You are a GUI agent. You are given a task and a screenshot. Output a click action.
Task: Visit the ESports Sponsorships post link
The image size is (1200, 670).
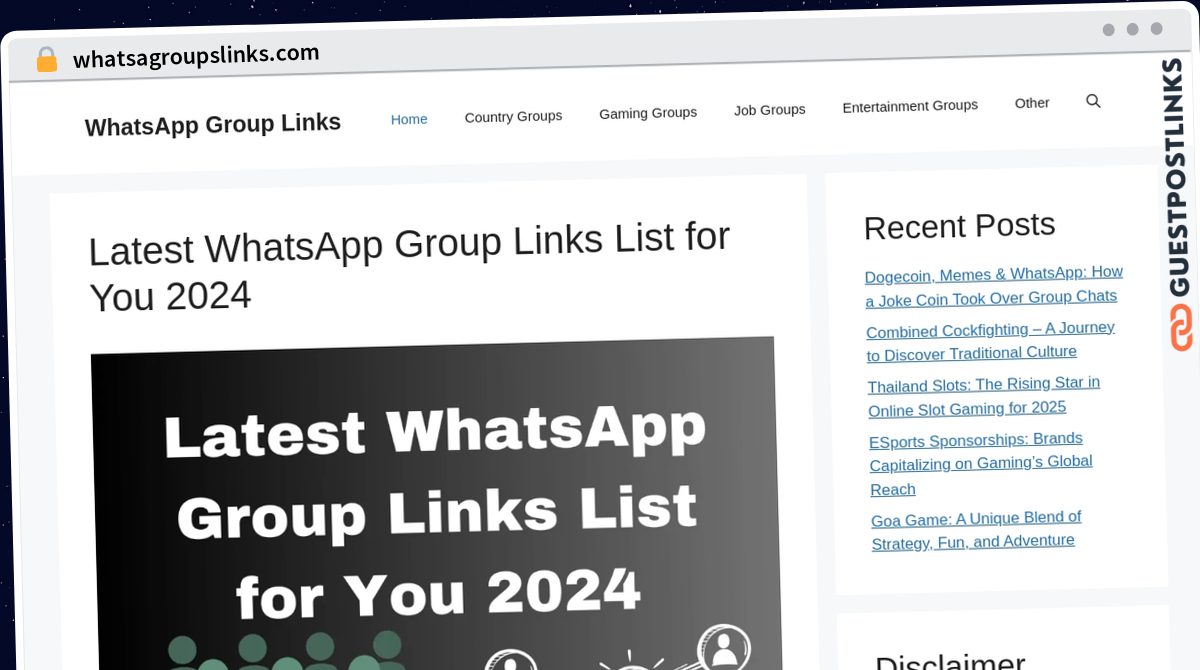click(981, 464)
